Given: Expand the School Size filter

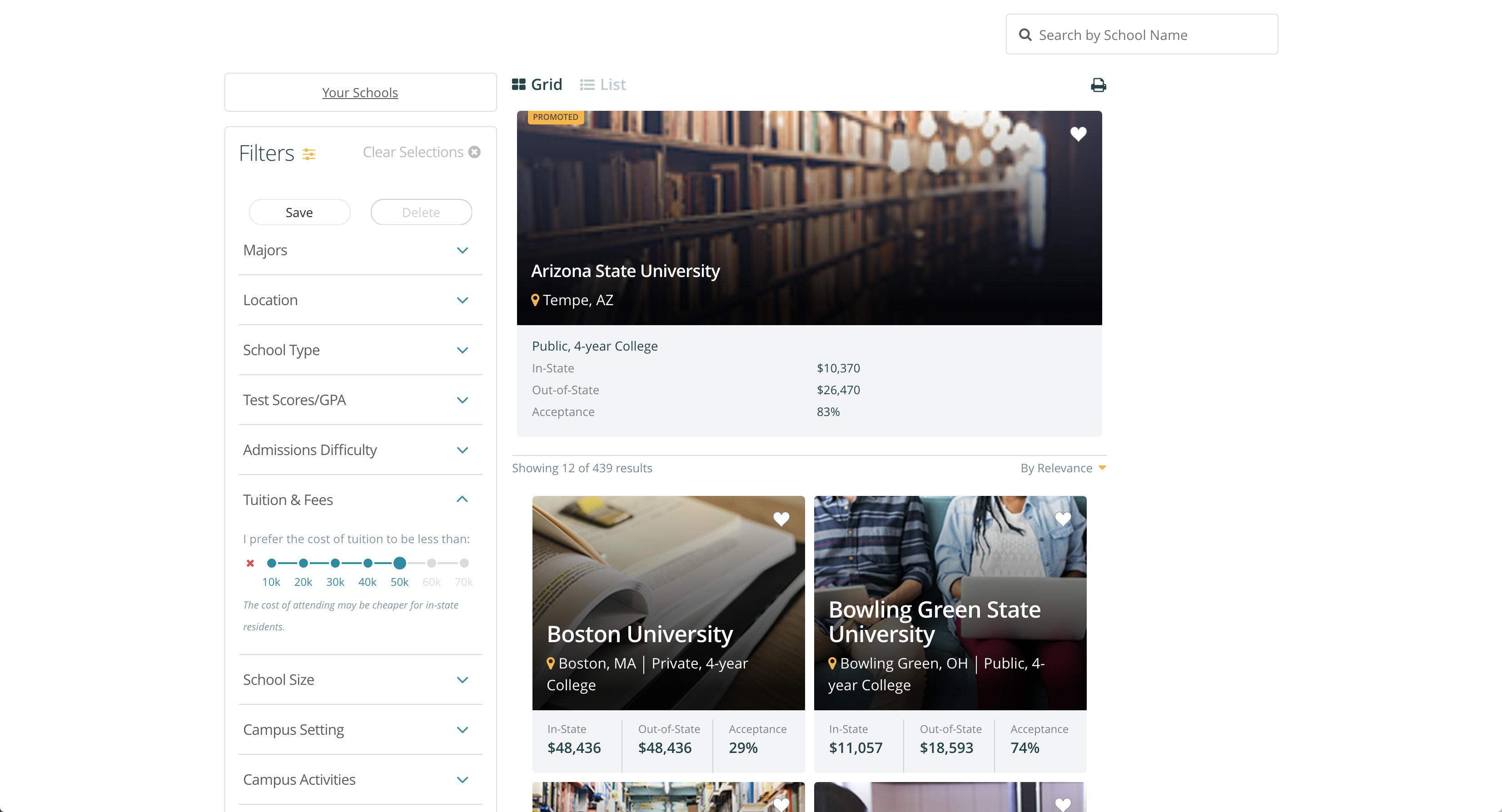Looking at the screenshot, I should 360,680.
